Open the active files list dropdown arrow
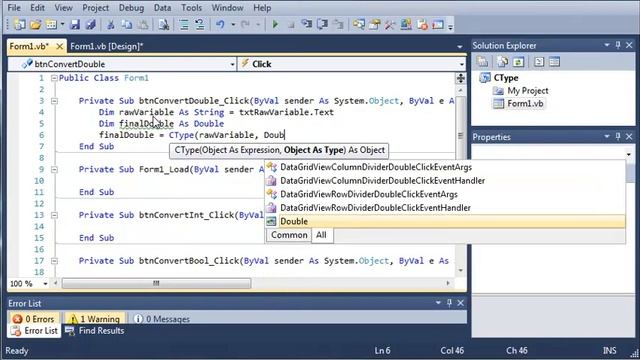This screenshot has width=640, height=360. 460,47
